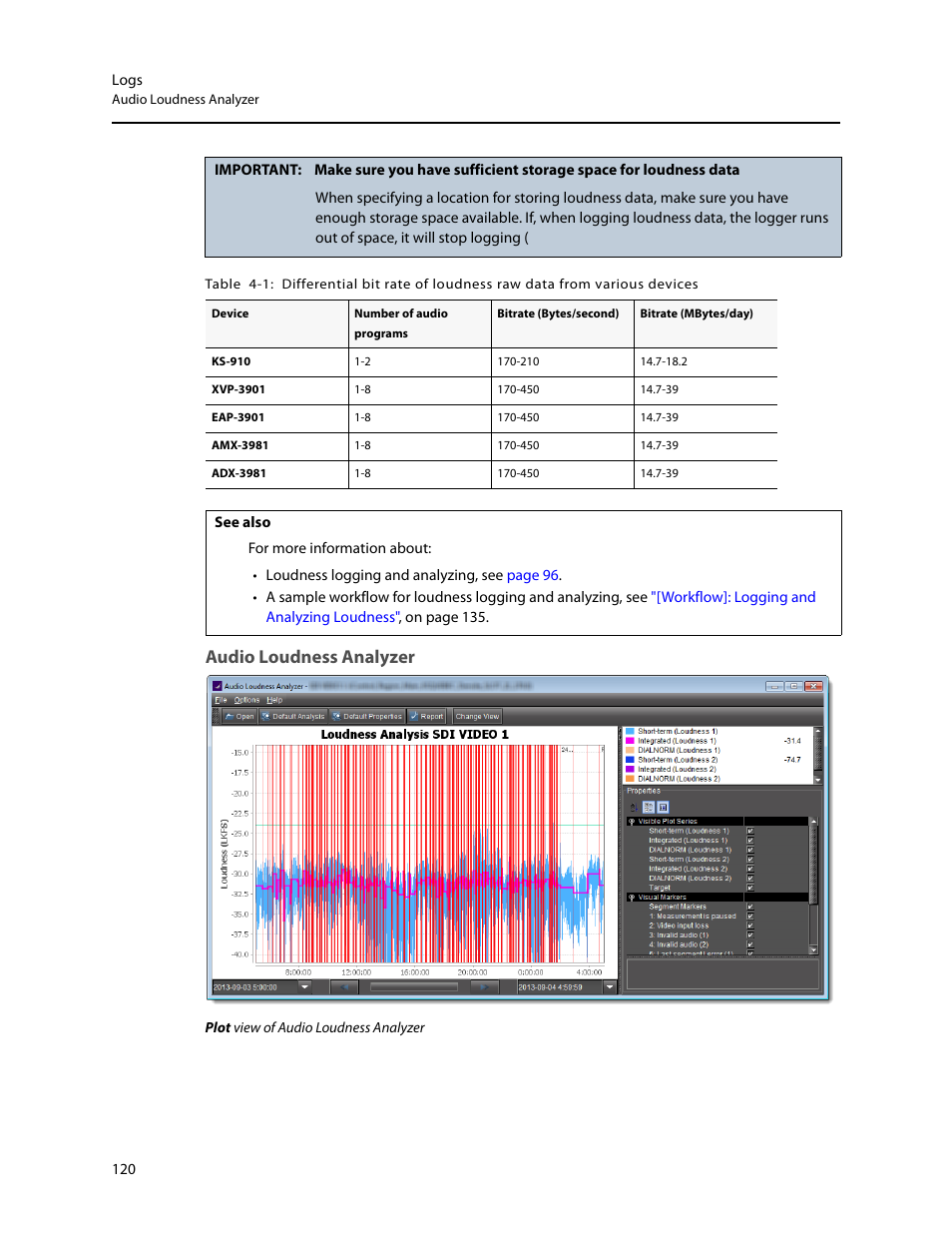Close the Audio Loudness Analyzer window
This screenshot has width=952, height=1233.
click(x=814, y=686)
